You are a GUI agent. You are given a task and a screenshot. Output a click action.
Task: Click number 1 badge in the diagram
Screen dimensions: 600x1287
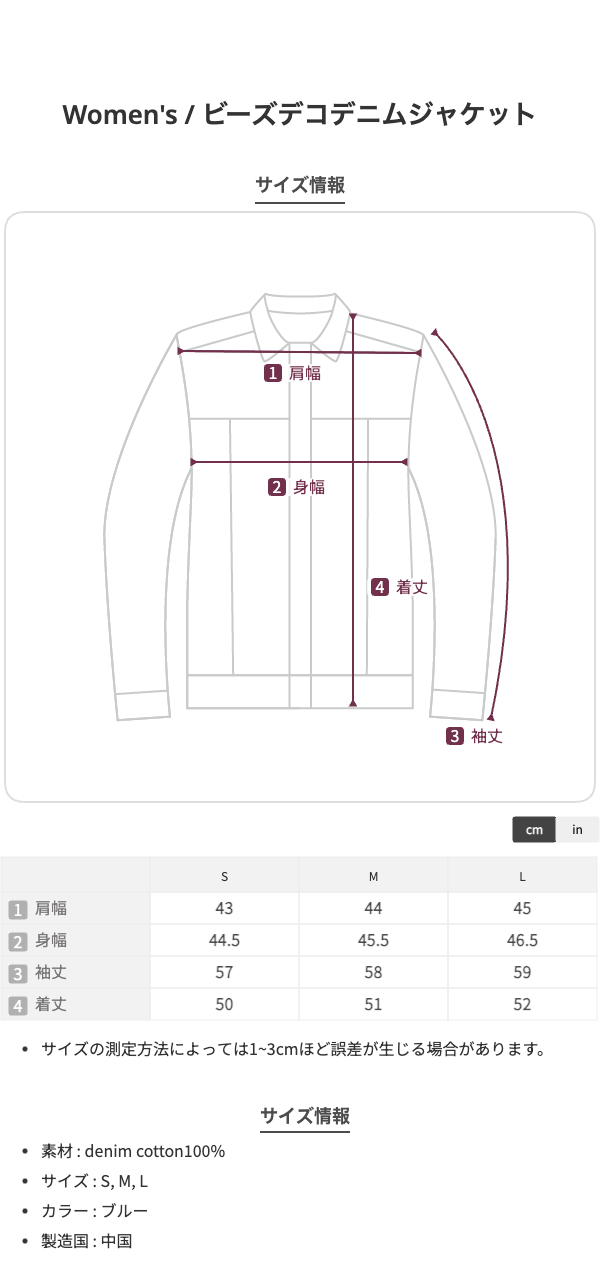click(x=272, y=373)
